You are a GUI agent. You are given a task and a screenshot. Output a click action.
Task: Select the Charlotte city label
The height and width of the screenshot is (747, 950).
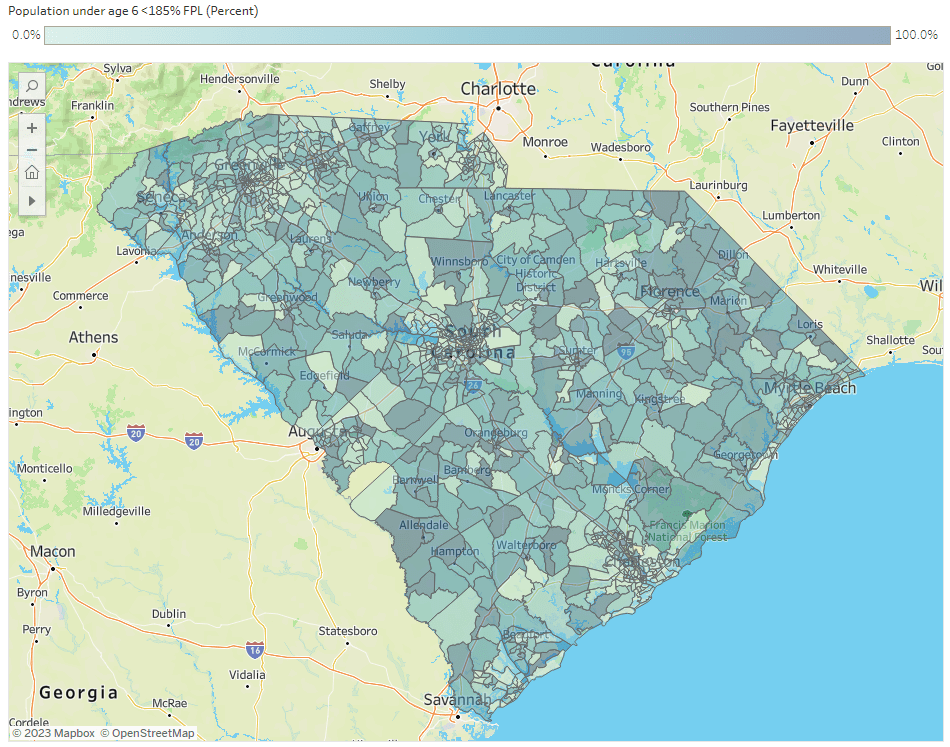click(x=498, y=89)
